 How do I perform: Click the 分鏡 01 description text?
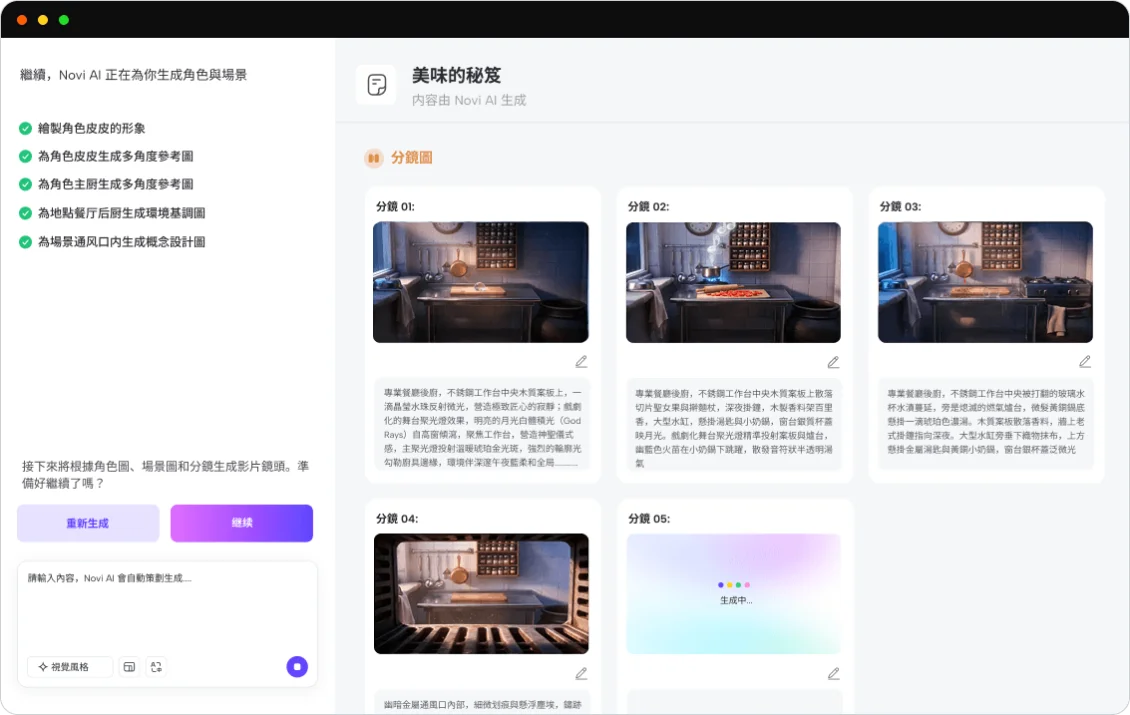(x=482, y=427)
